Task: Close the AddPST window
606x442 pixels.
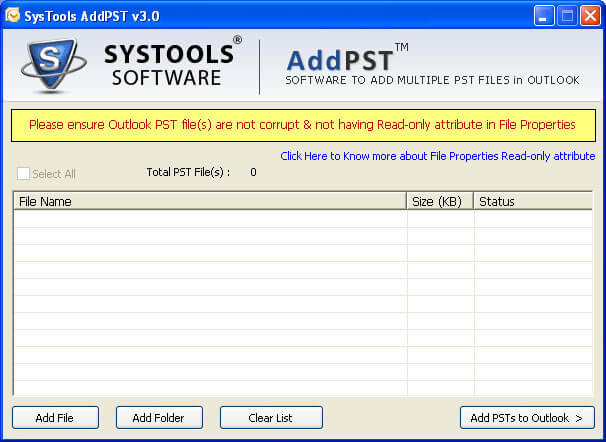Action: pos(590,16)
